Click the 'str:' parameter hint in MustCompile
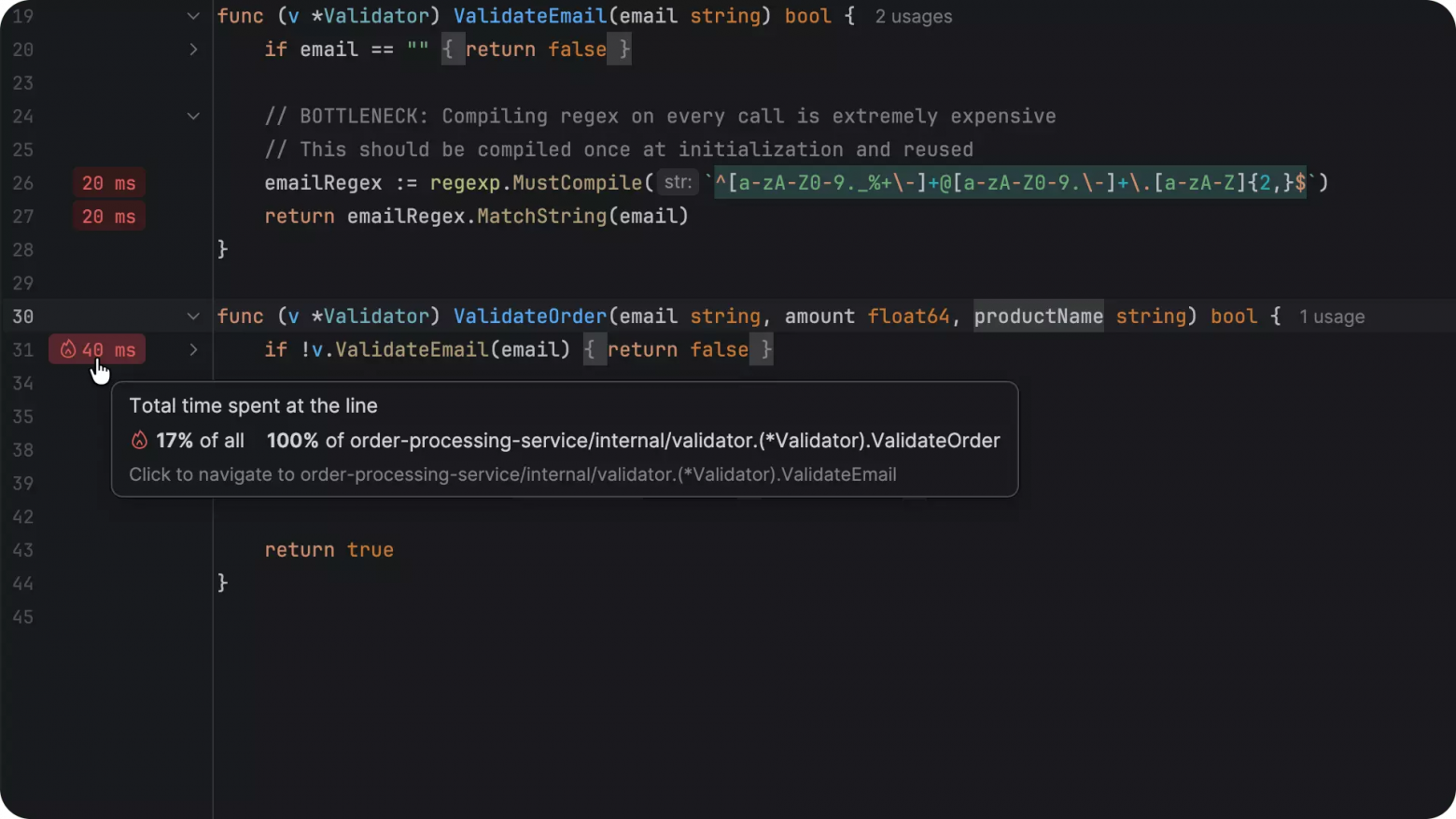 click(x=678, y=182)
